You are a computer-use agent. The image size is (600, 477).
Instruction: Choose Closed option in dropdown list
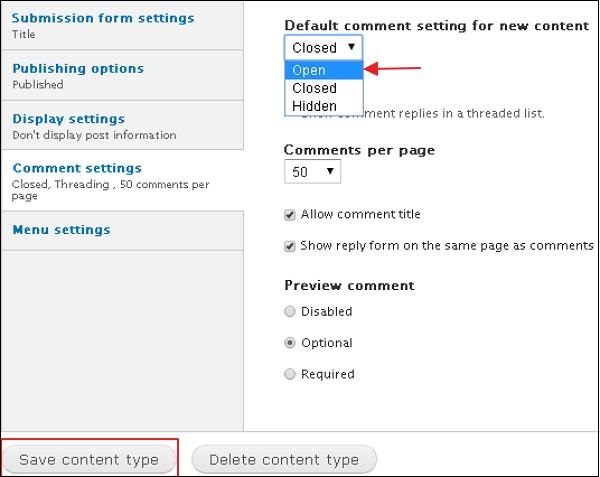click(x=314, y=88)
